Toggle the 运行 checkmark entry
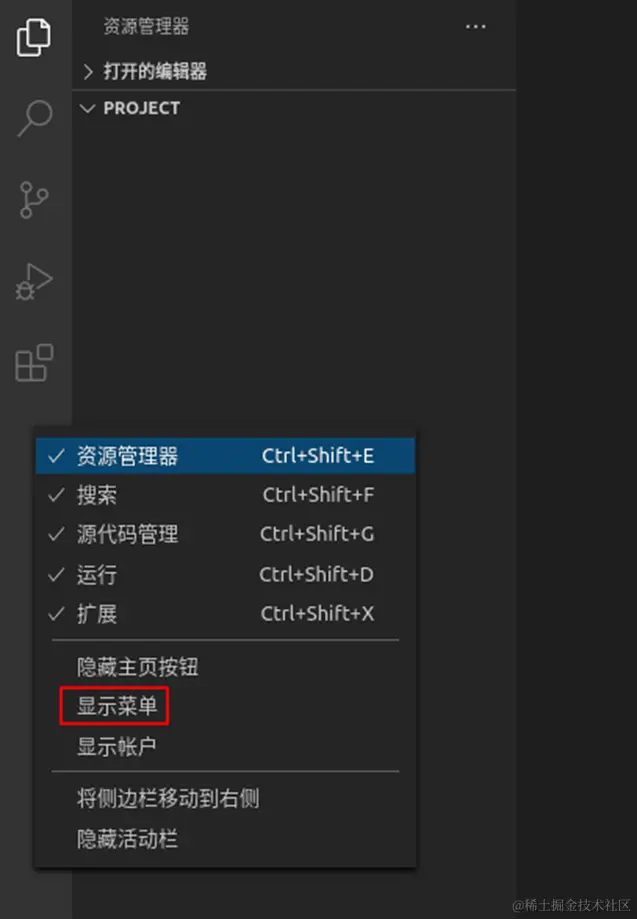 [x=225, y=575]
